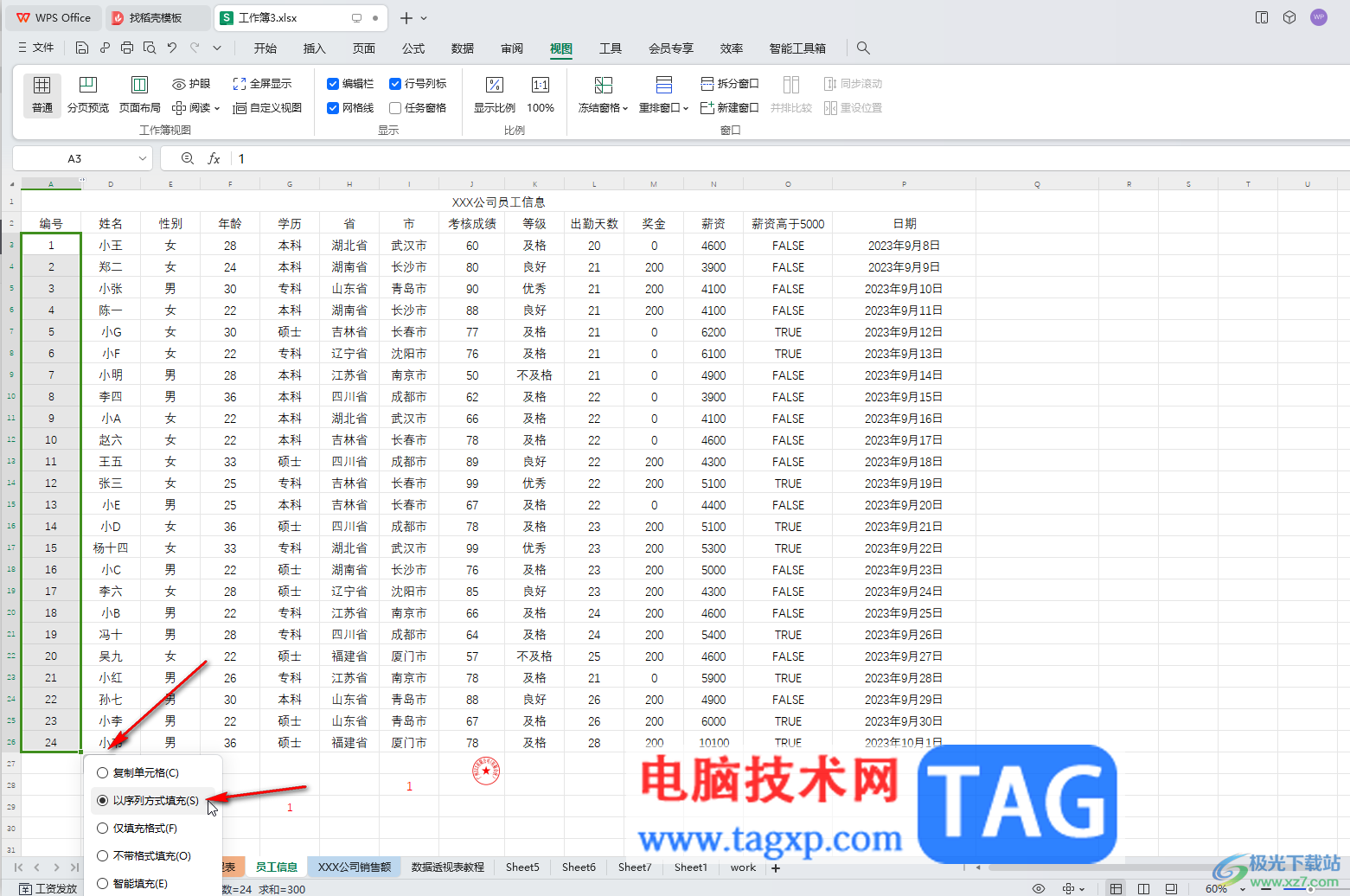1350x896 pixels.
Task: Undo the last action
Action: coord(172,48)
